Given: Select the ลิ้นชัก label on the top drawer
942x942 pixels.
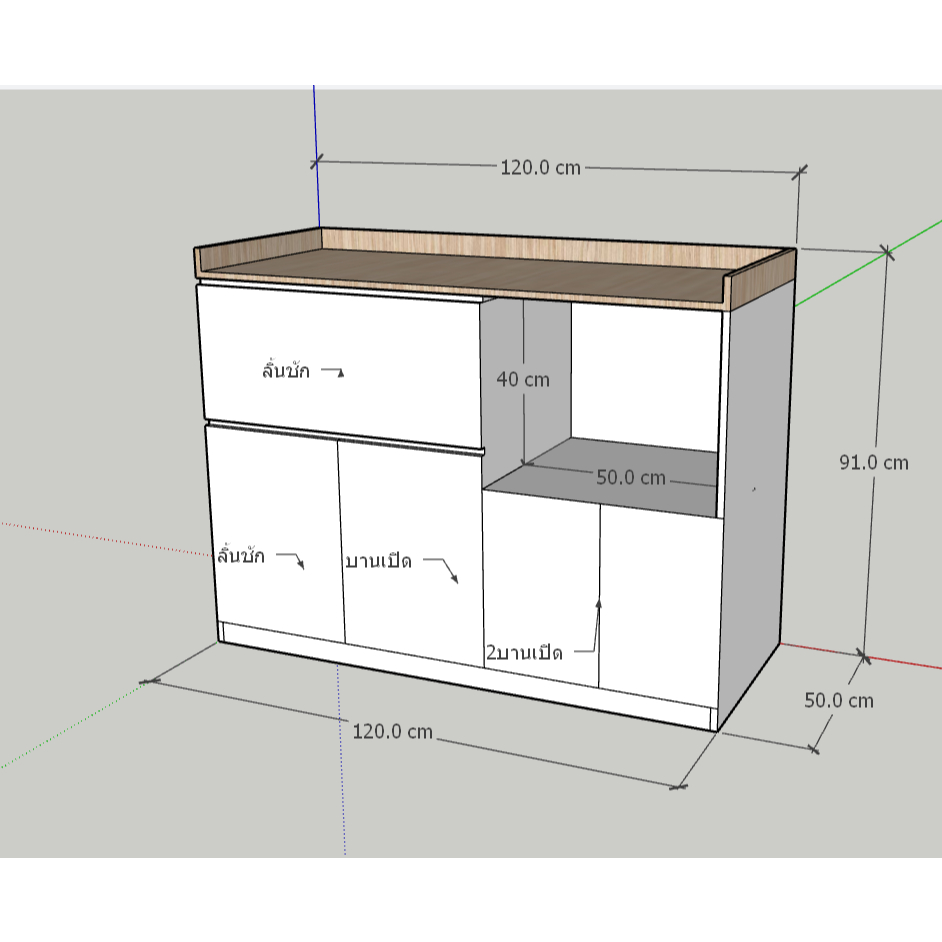Looking at the screenshot, I should (x=286, y=370).
